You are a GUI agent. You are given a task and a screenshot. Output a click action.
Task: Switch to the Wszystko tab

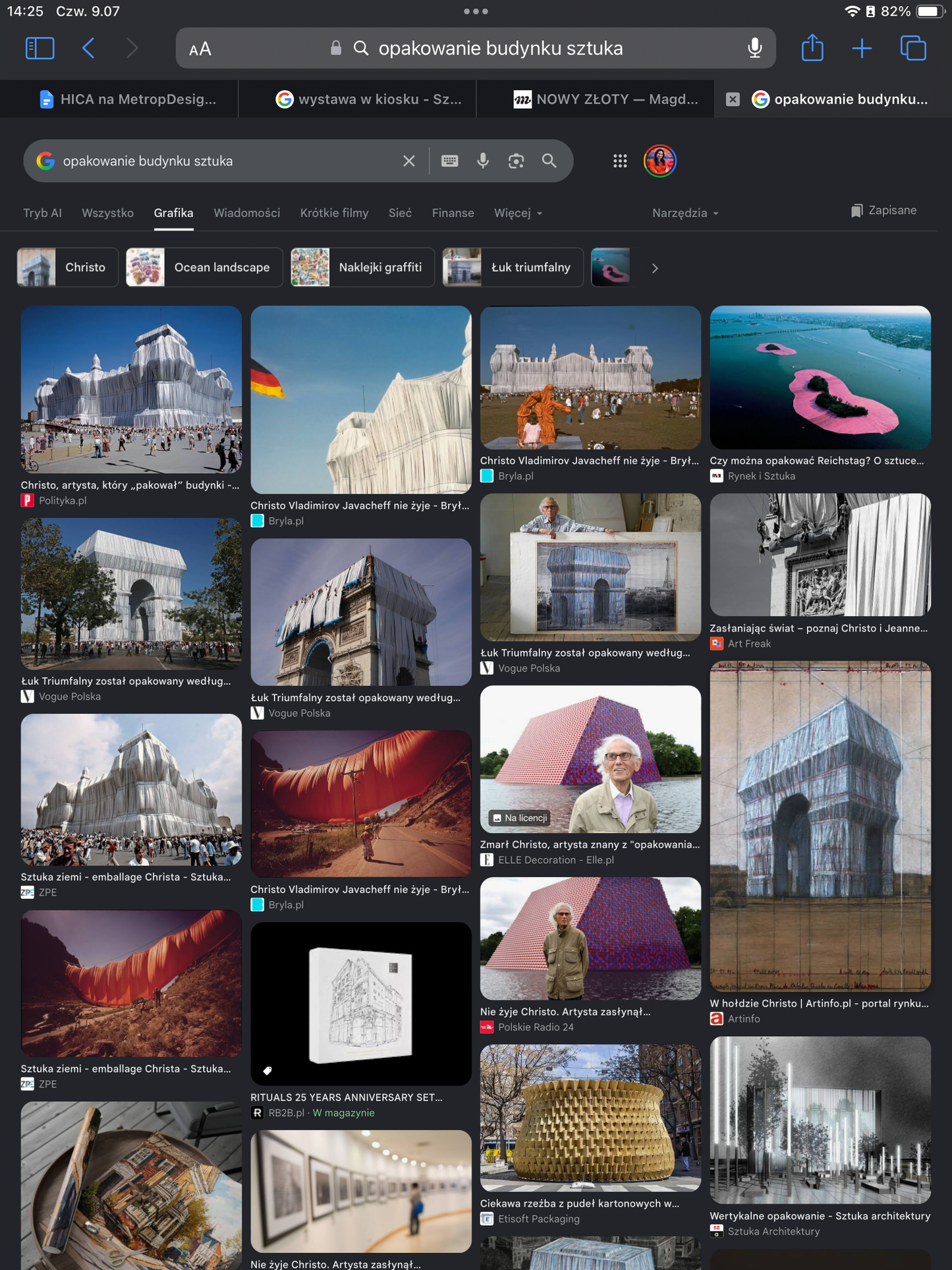point(107,213)
